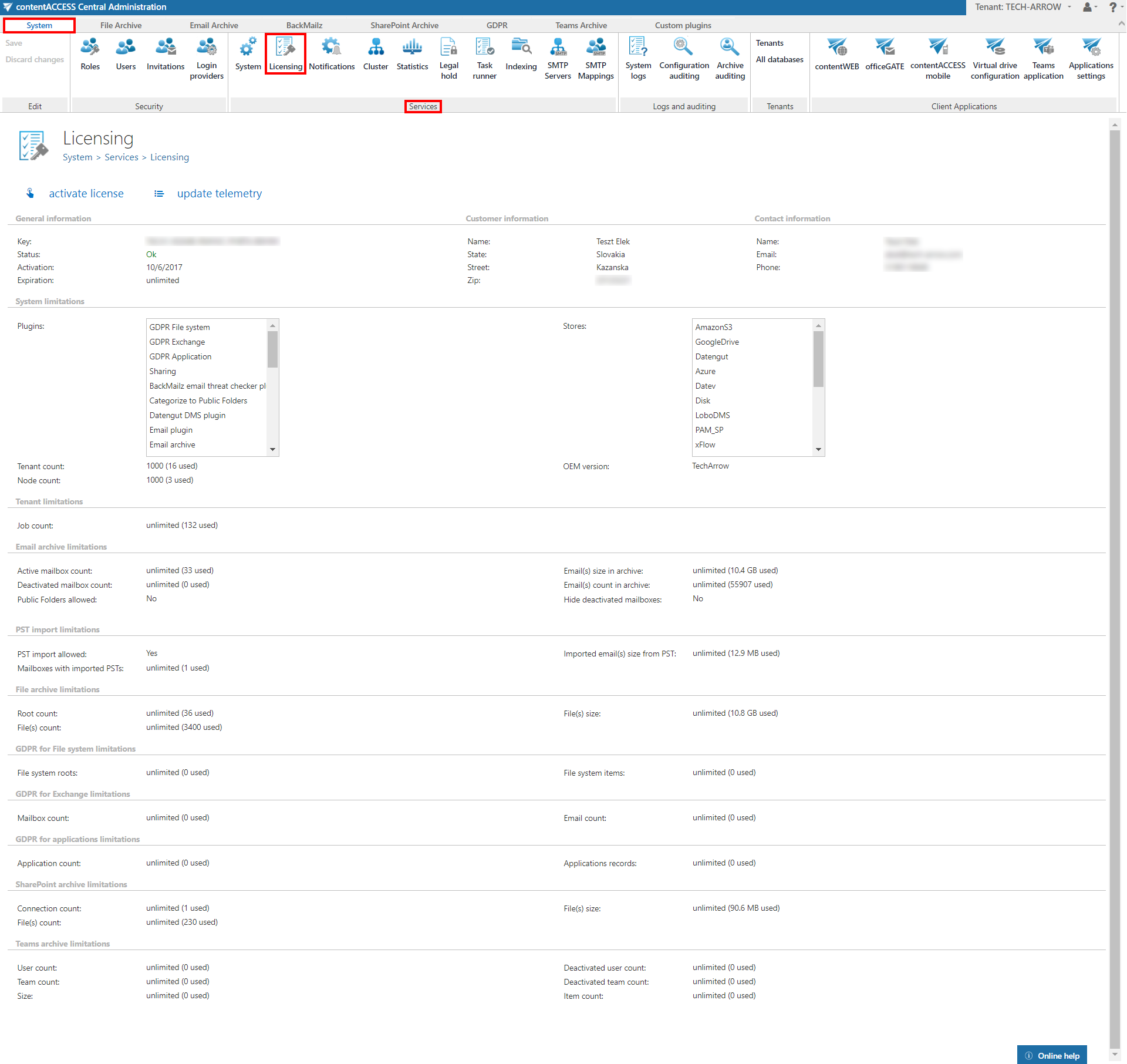
Task: Open the Roles security icon
Action: point(90,54)
